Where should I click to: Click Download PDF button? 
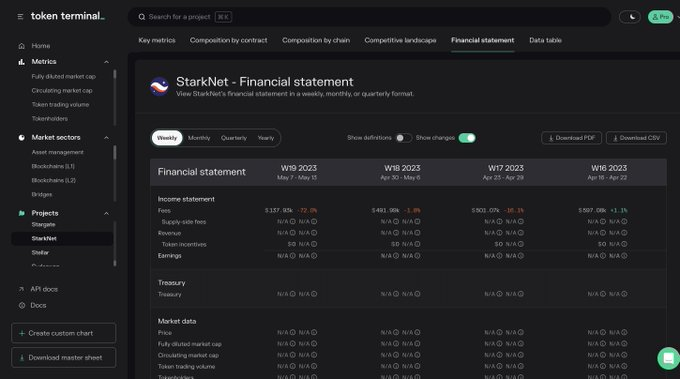tap(572, 138)
